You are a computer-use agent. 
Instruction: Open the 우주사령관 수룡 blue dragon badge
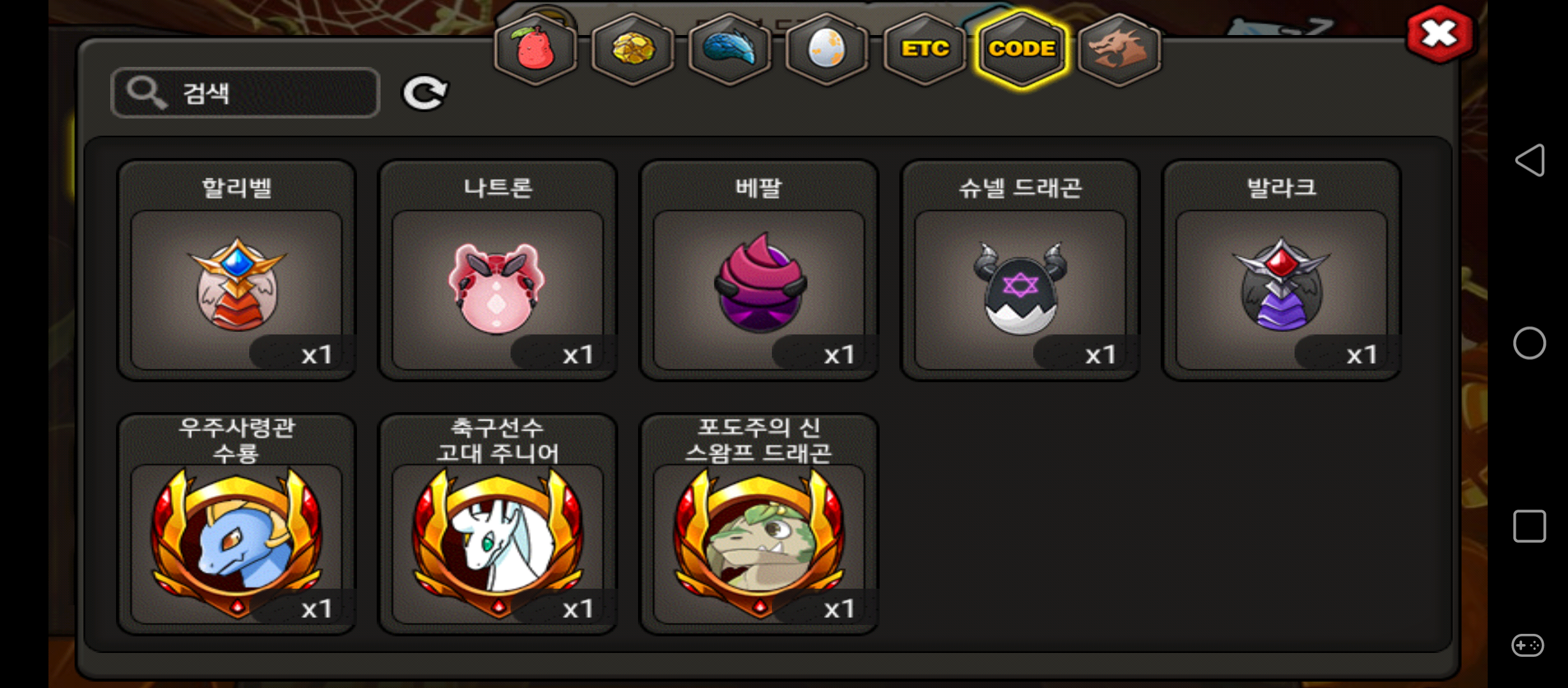[236, 524]
